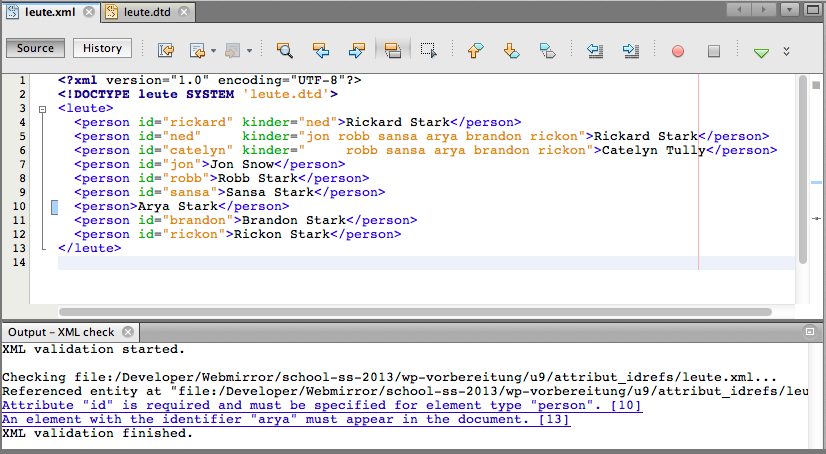Open the History view

coord(102,48)
